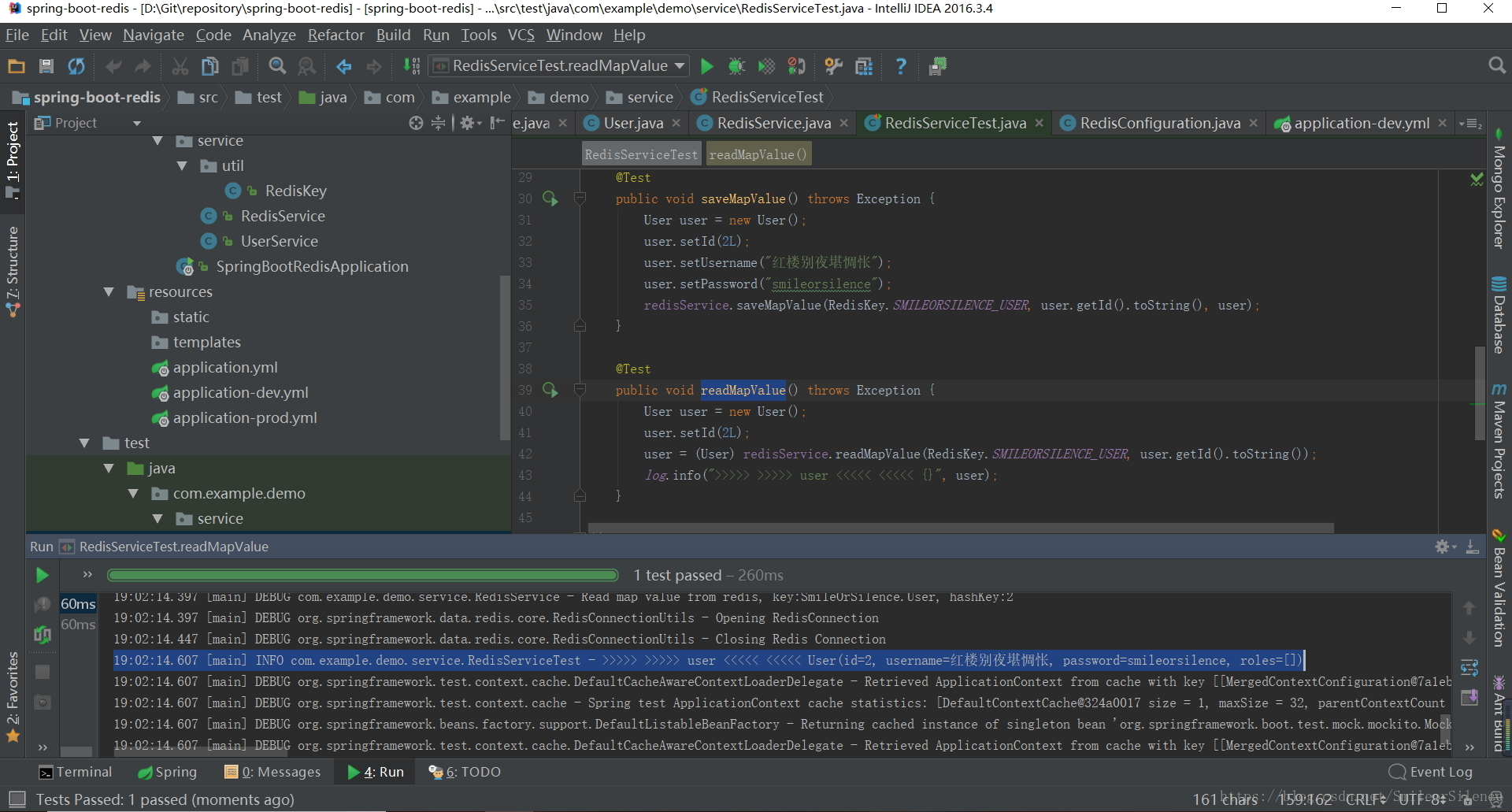Open the Event Log
The height and width of the screenshot is (812, 1512).
(x=1430, y=772)
